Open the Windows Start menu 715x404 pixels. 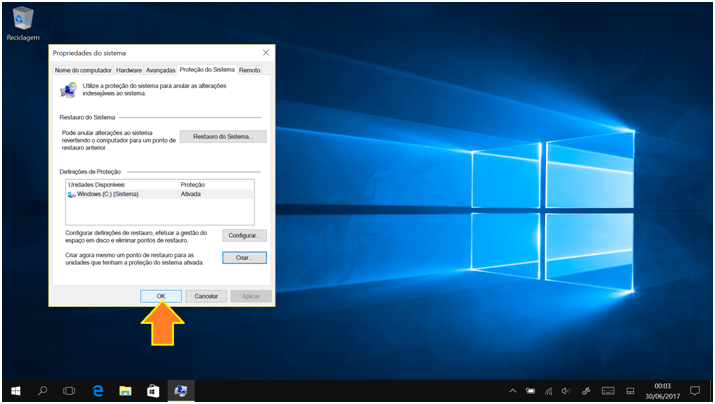point(16,390)
